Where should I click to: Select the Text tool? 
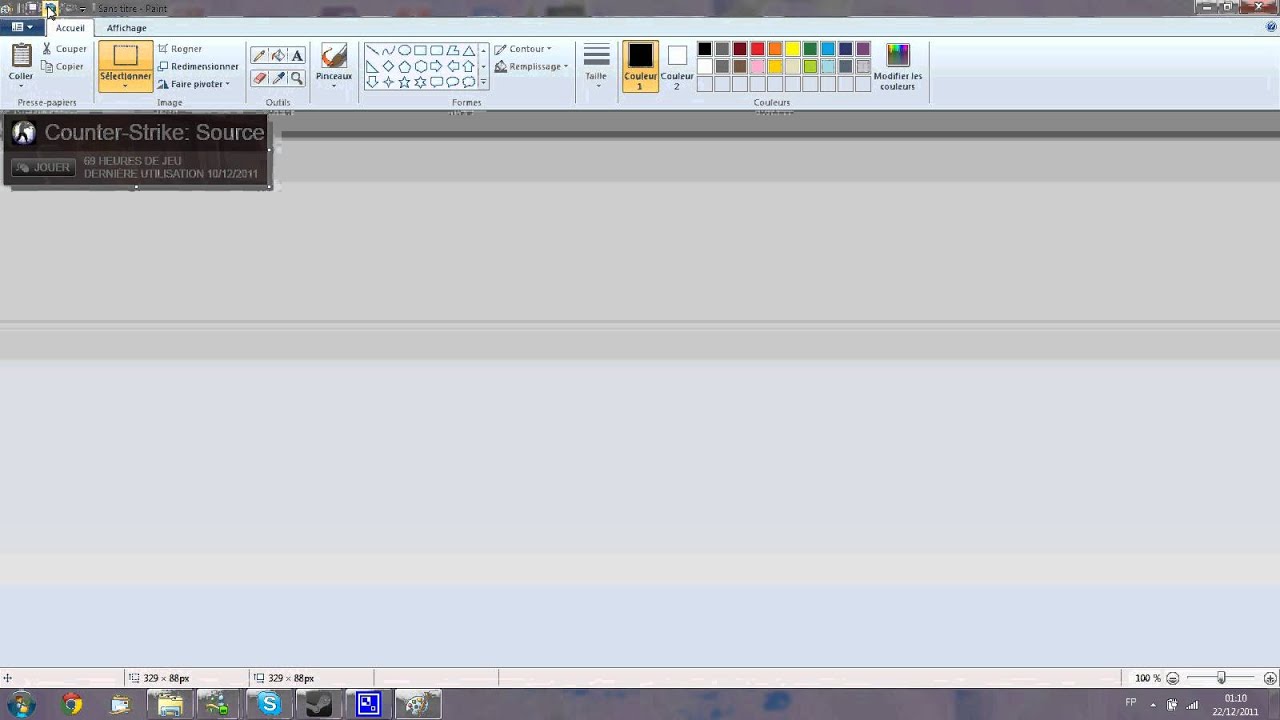point(297,56)
